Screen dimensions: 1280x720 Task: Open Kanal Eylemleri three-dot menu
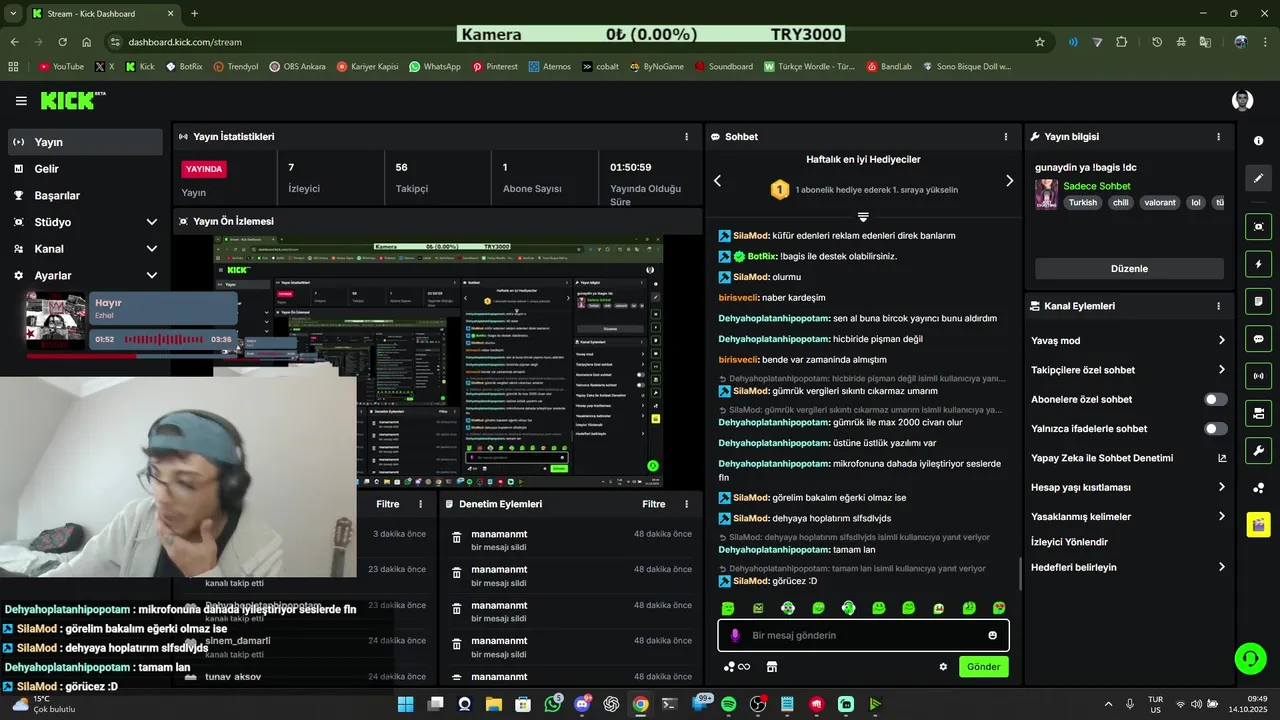coord(1218,306)
